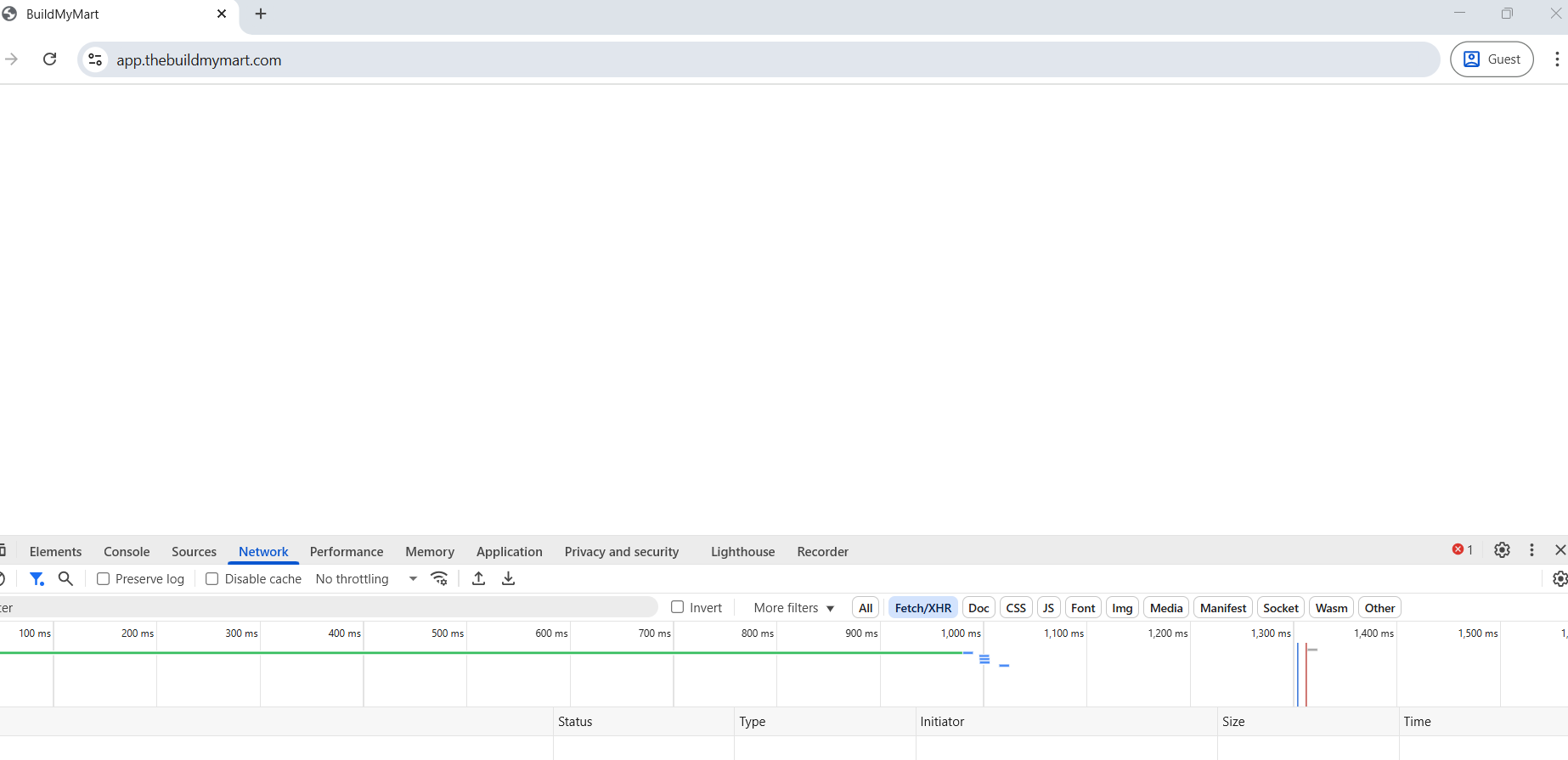Image resolution: width=1568 pixels, height=760 pixels.
Task: Open a new browser tab
Action: tap(261, 14)
